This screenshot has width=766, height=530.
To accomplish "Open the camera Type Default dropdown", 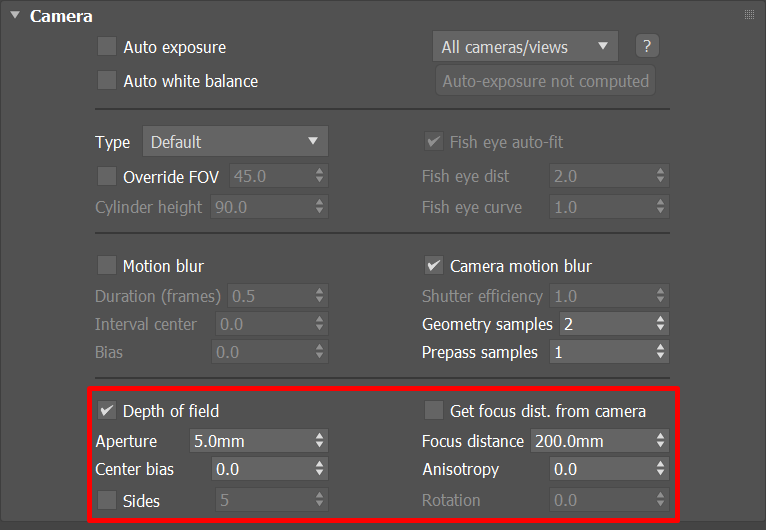I will pyautogui.click(x=235, y=142).
